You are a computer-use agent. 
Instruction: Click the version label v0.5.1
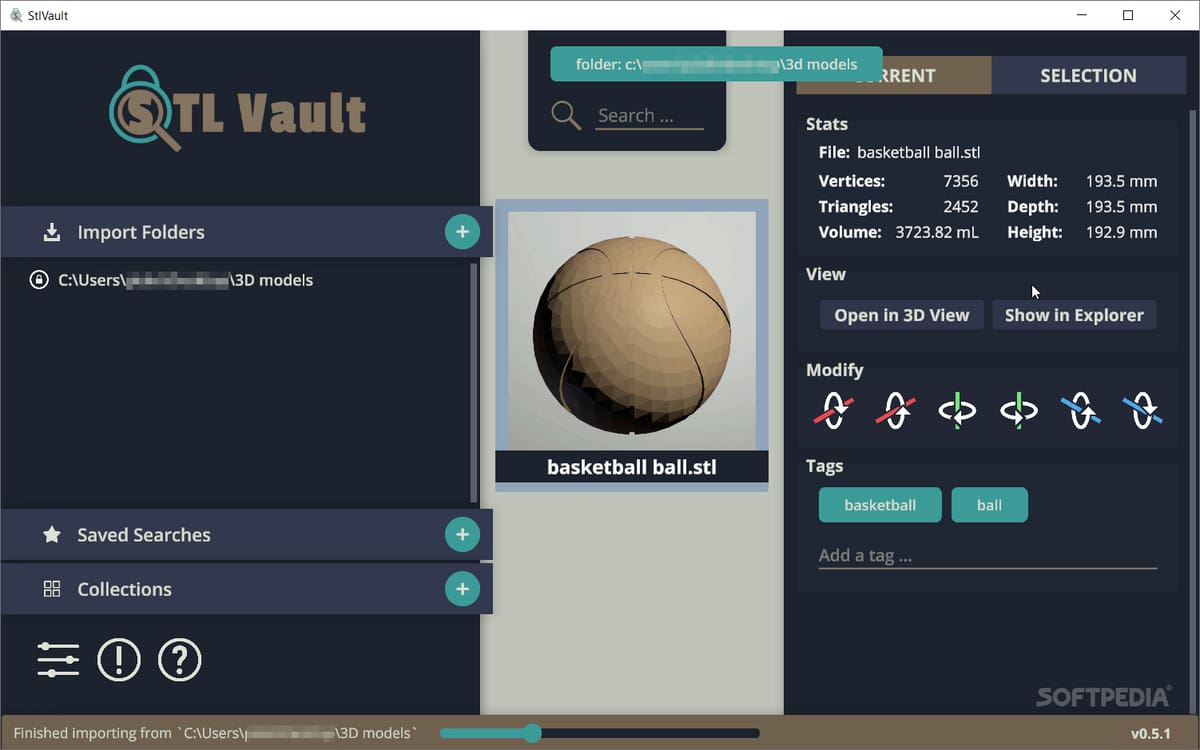point(1150,733)
